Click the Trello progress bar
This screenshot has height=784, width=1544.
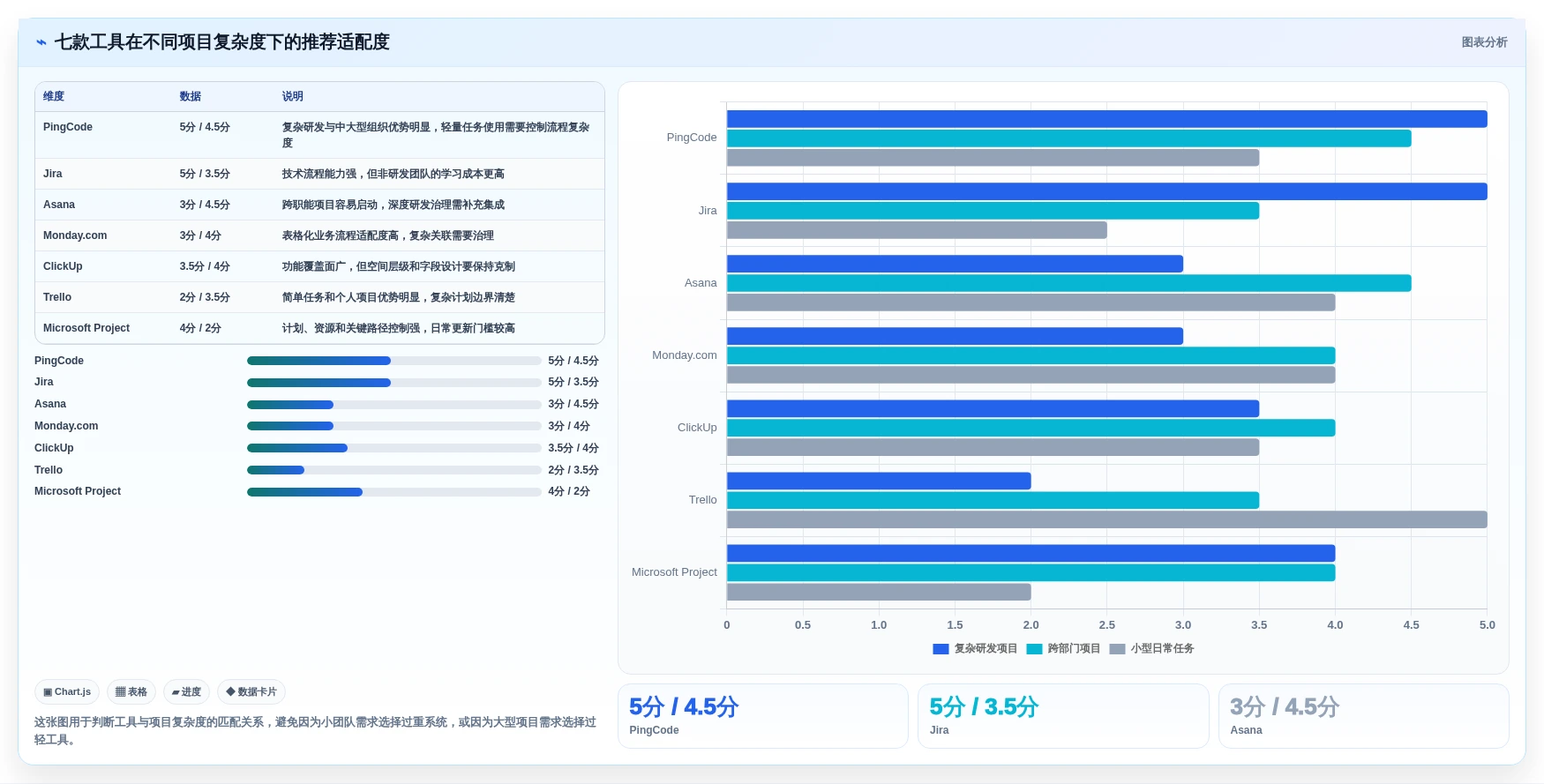[x=394, y=470]
